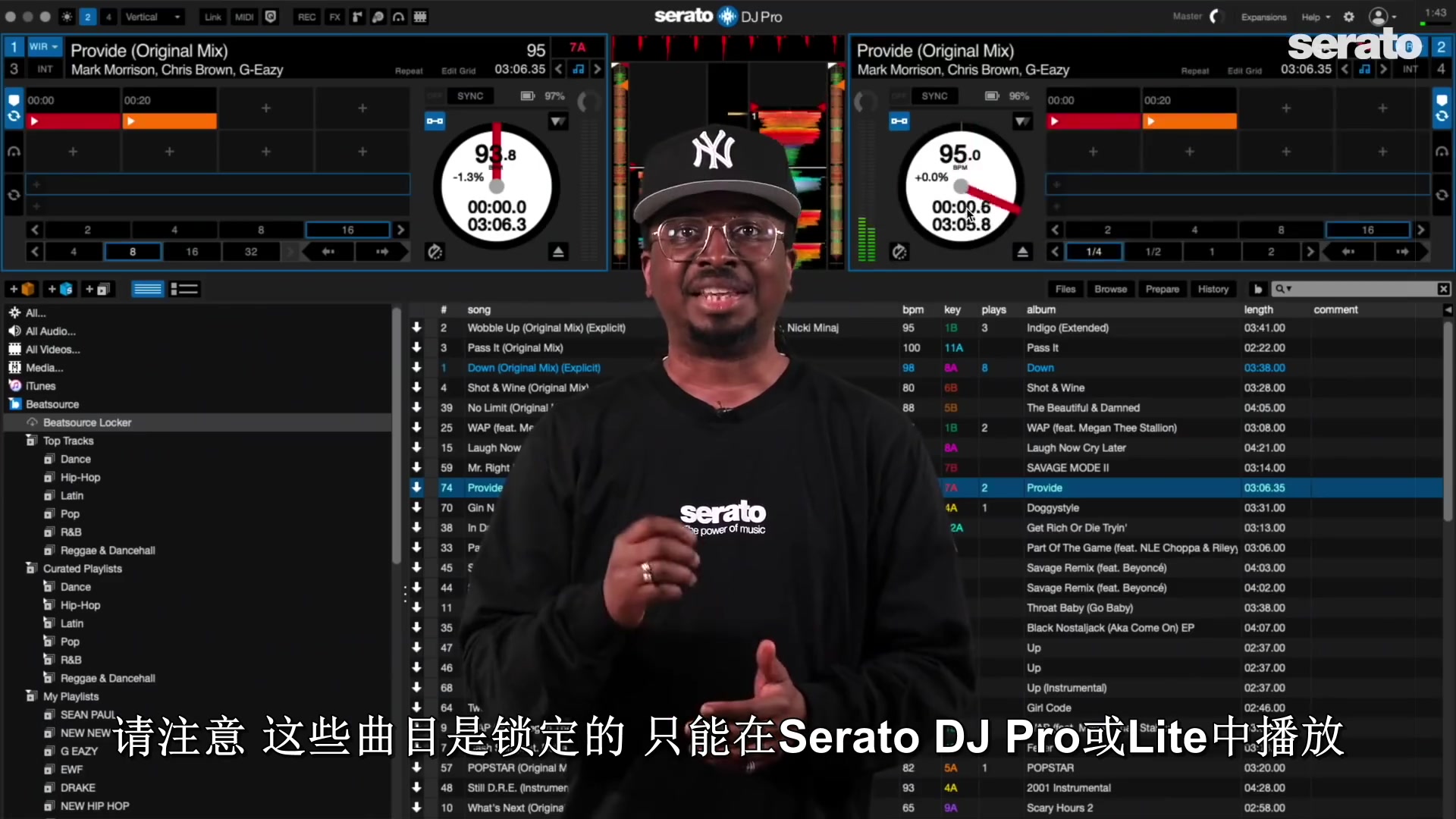The height and width of the screenshot is (819, 1456).
Task: Eject the track from left deck
Action: pyautogui.click(x=558, y=252)
